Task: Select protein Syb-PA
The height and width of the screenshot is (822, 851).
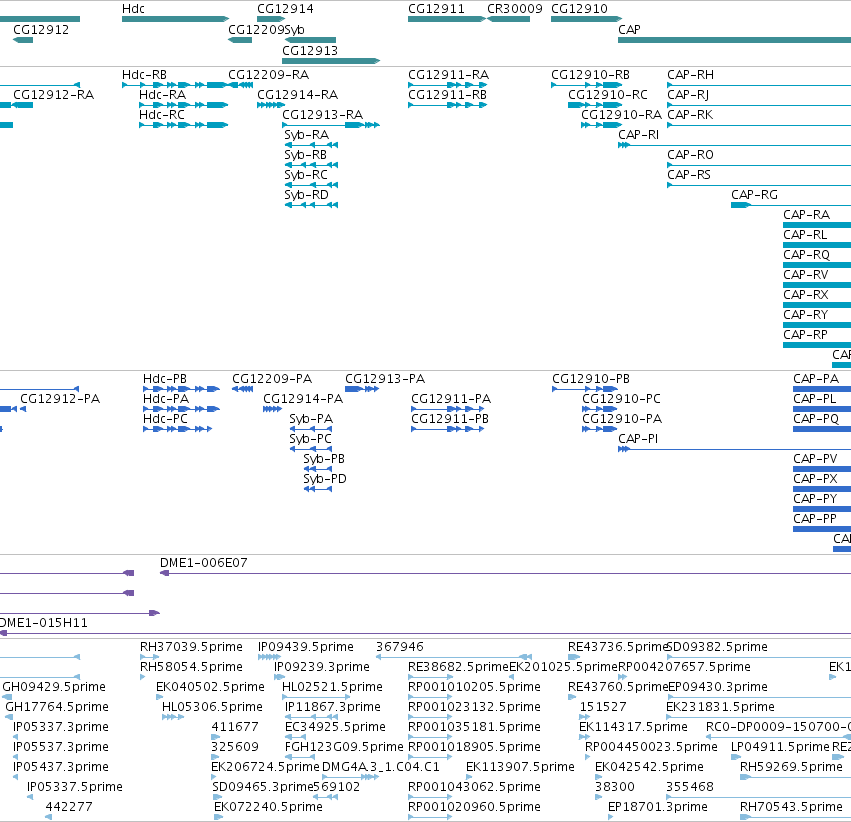Action: coord(311,429)
